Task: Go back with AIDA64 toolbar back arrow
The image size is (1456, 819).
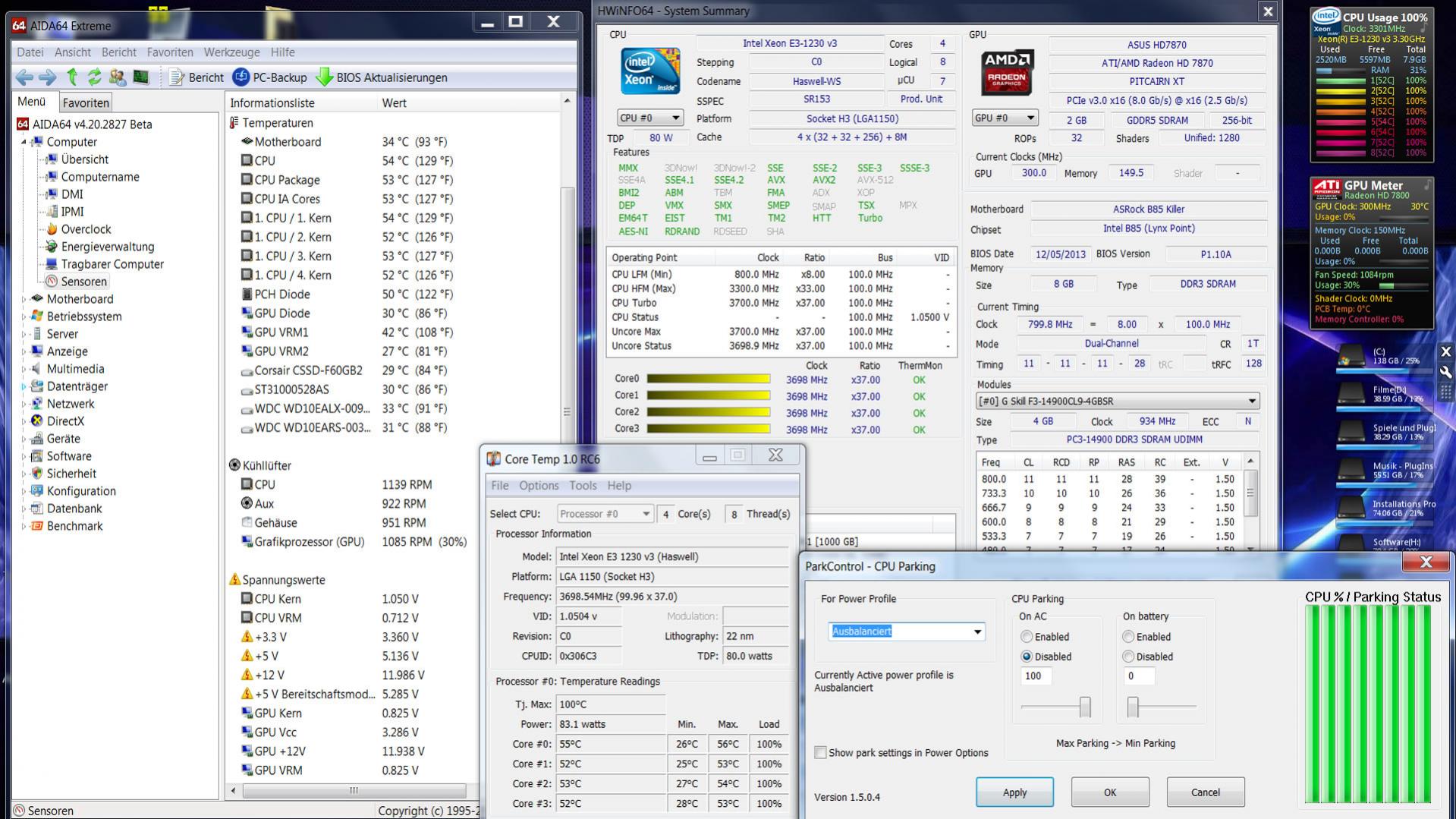Action: point(24,77)
